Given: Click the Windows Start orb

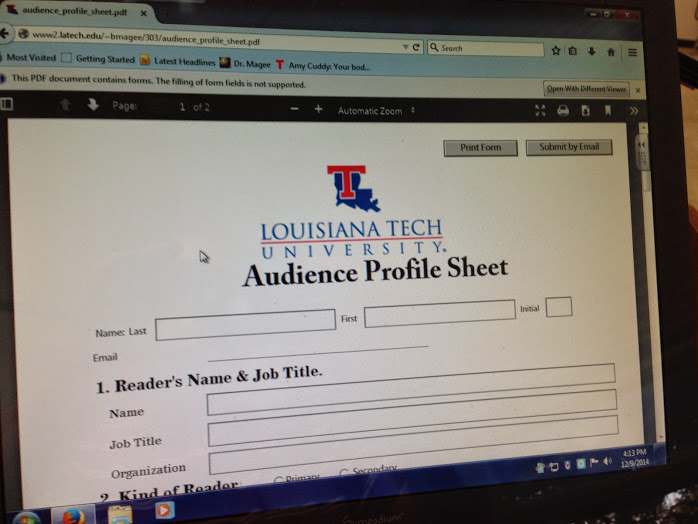Looking at the screenshot, I should [27, 519].
